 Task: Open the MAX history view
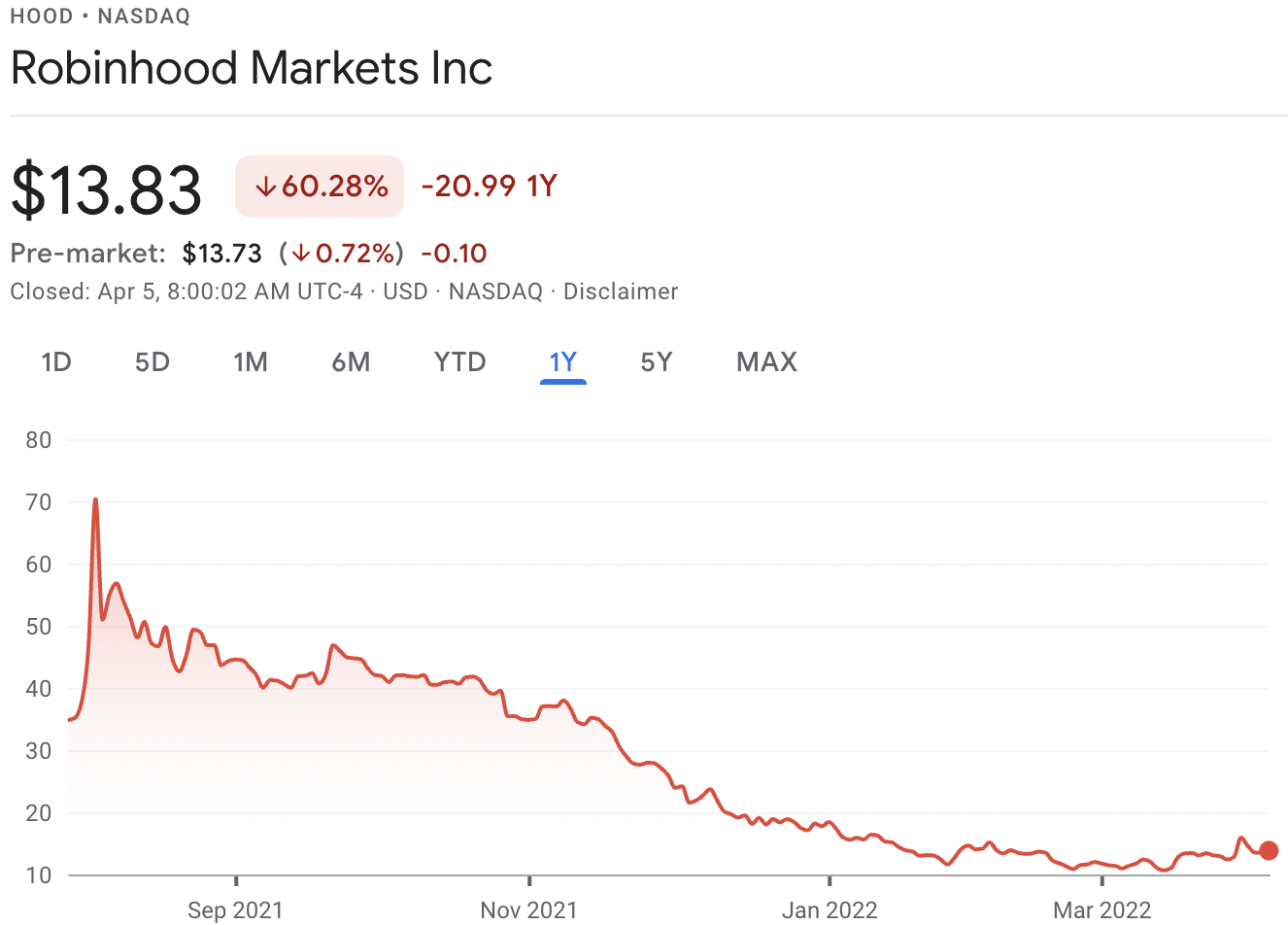(765, 361)
